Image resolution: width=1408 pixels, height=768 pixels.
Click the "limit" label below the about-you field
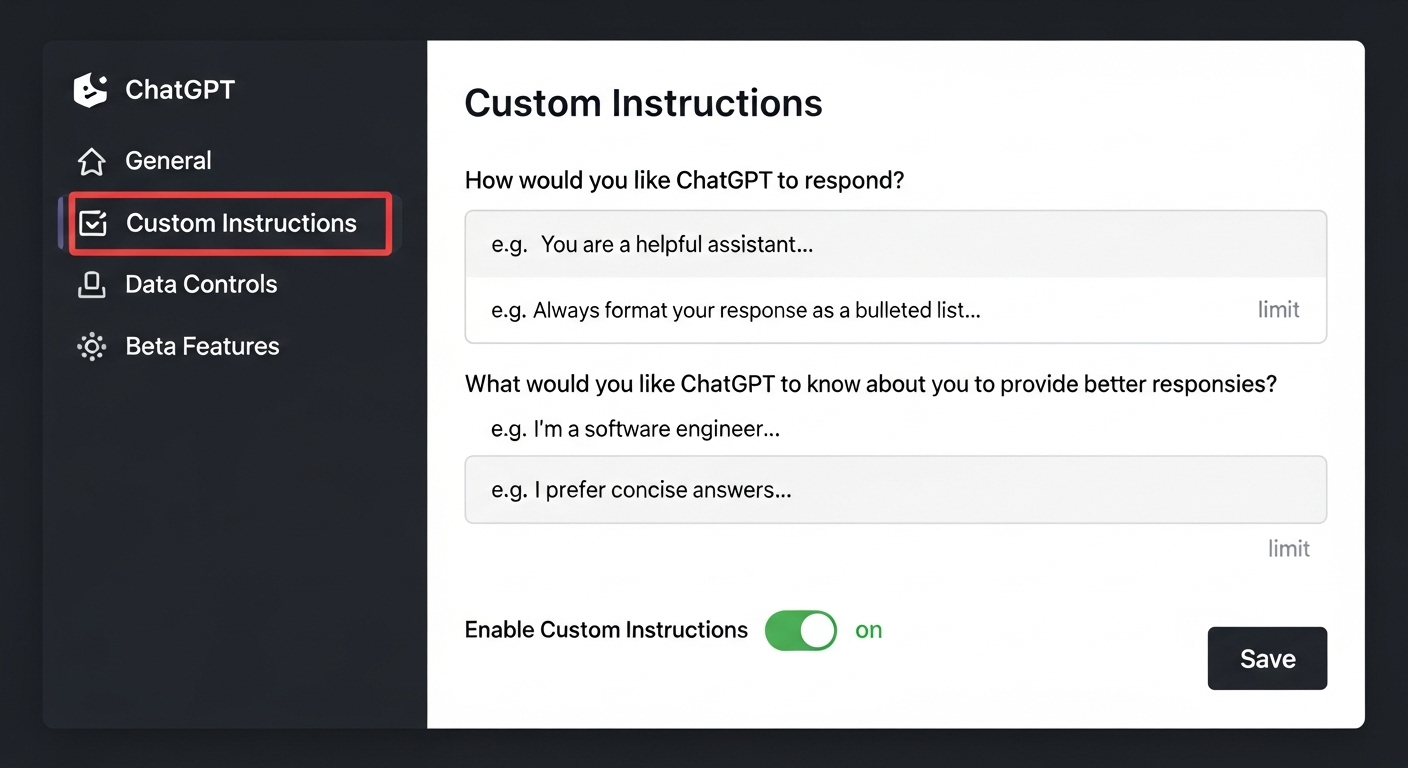point(1288,549)
